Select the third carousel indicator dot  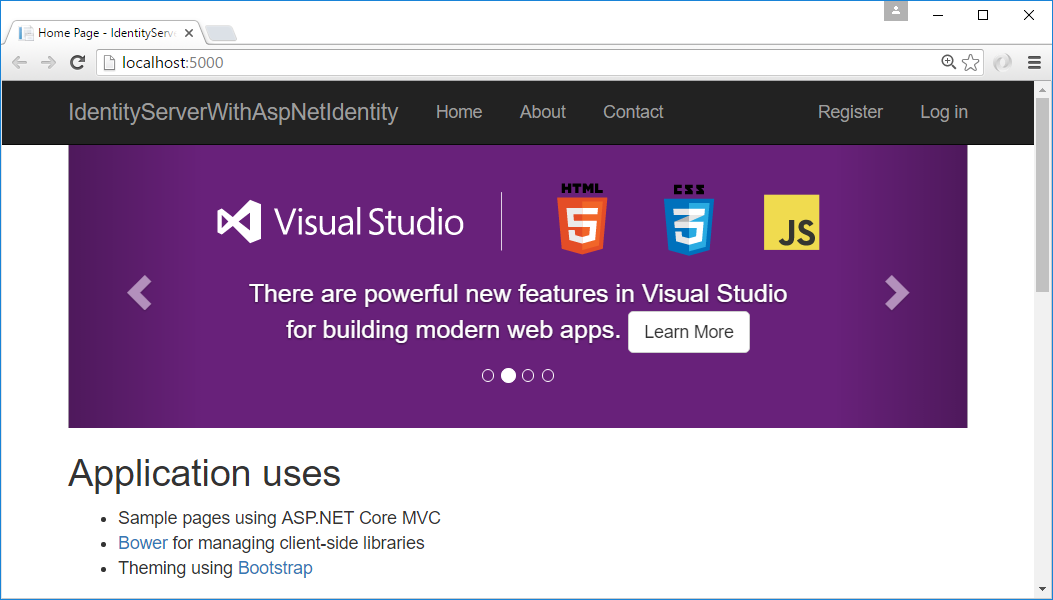click(528, 376)
